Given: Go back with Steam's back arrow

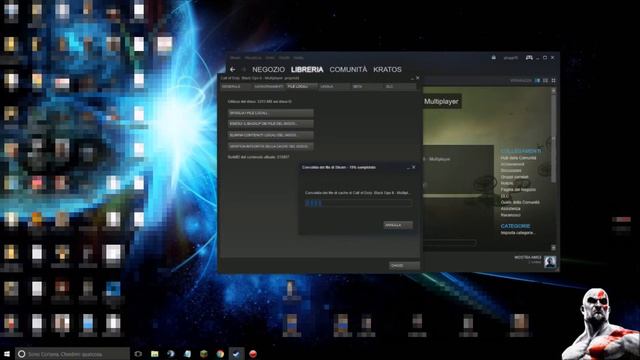Looking at the screenshot, I should pos(233,69).
